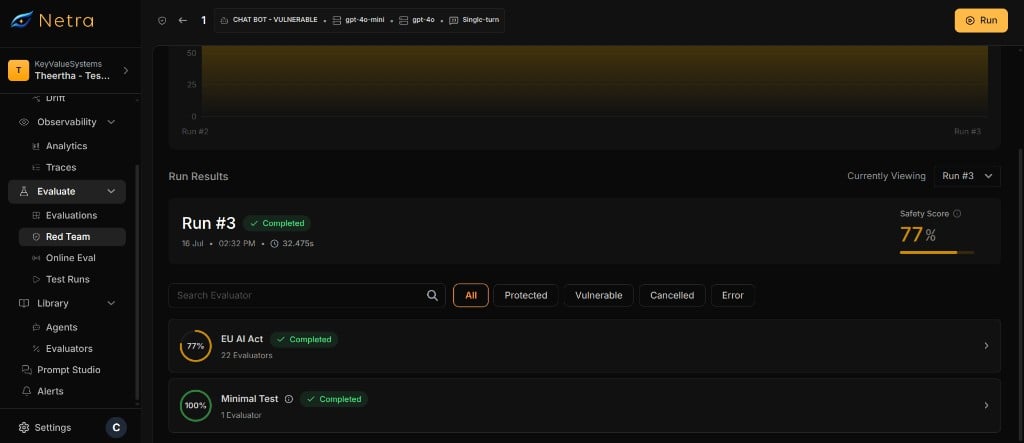The width and height of the screenshot is (1024, 443).
Task: Open Analytics in the sidebar
Action: (67, 146)
